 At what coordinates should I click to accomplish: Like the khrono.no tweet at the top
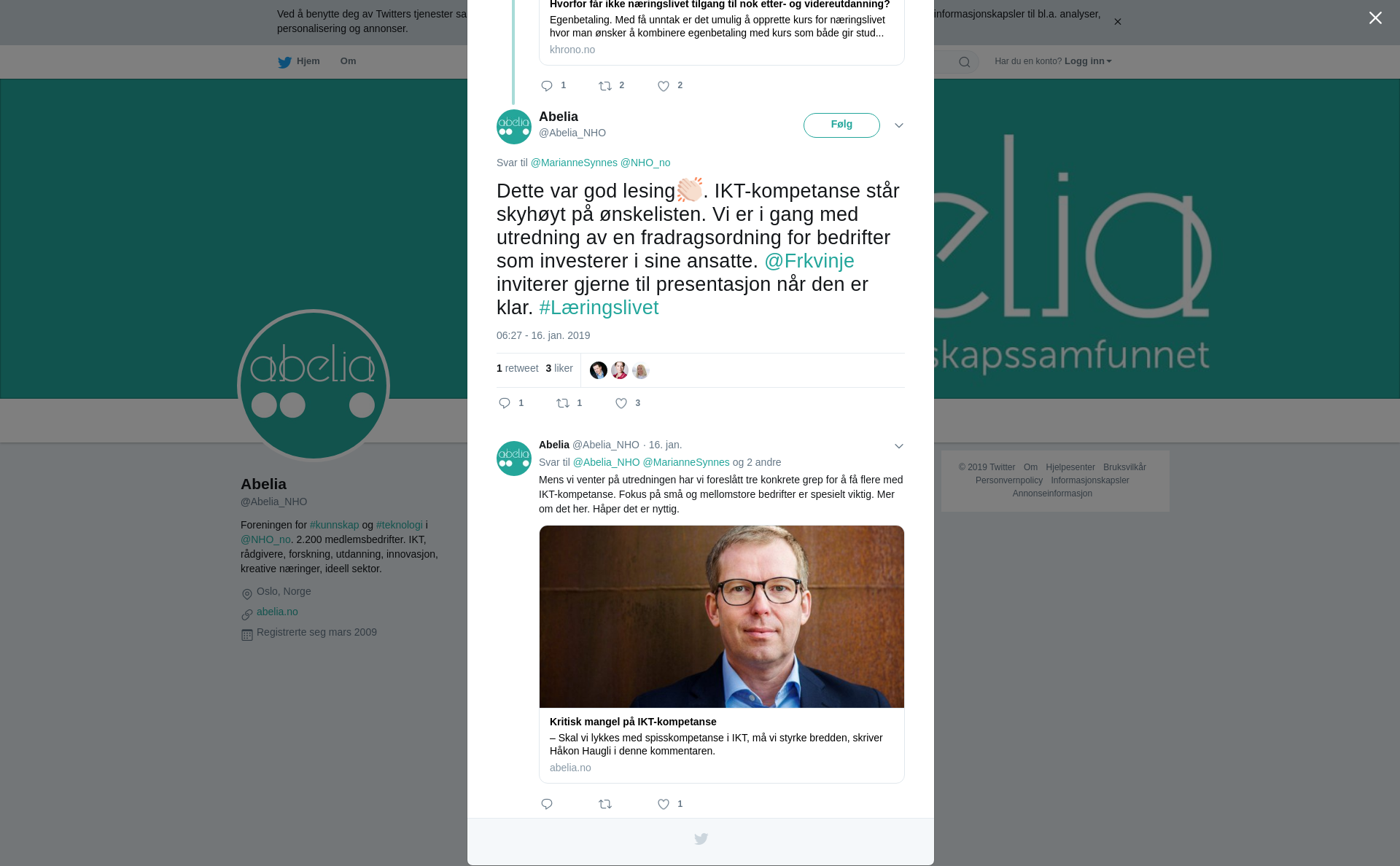[664, 86]
